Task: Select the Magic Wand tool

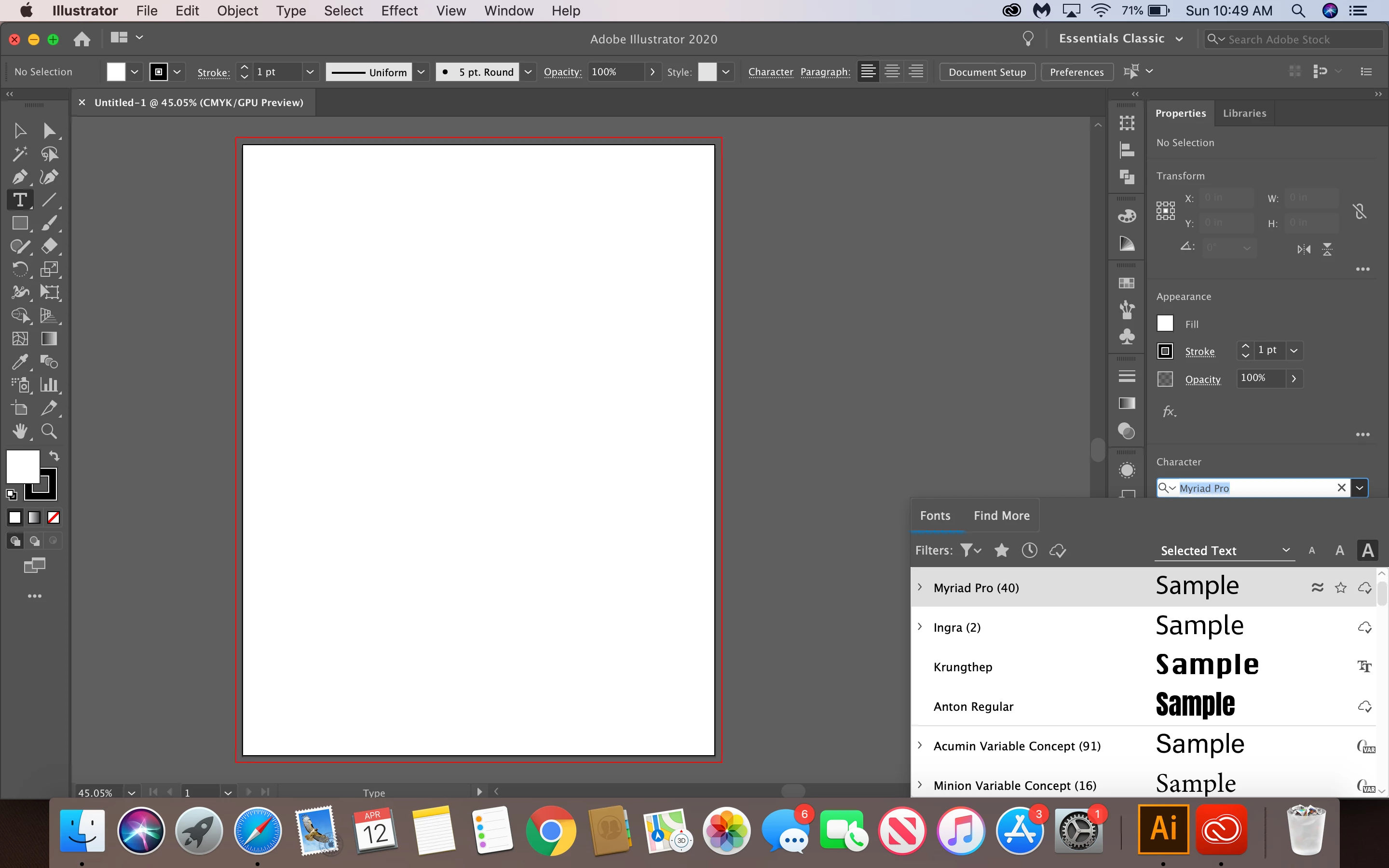Action: click(x=19, y=154)
